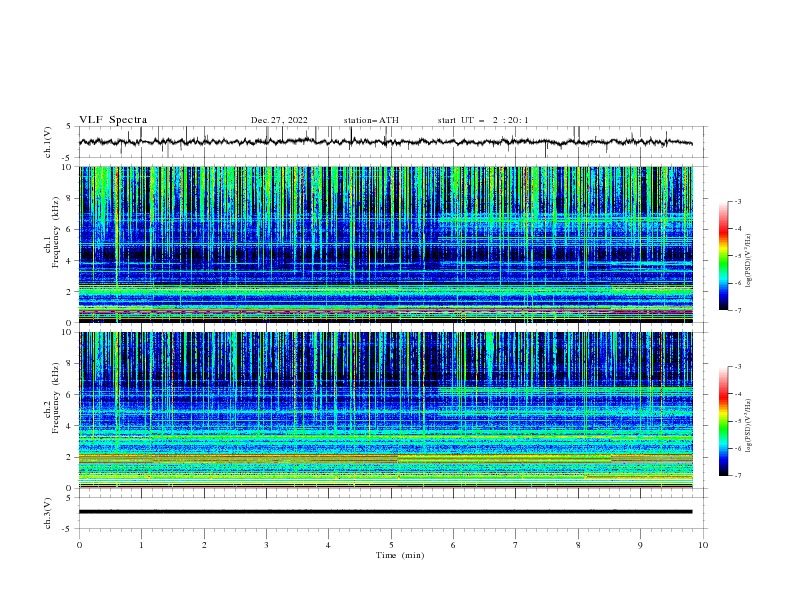Select the ch.1 color bar "log(PSD)(V²/Hz)" label
The width and height of the screenshot is (792, 612).
749,261
